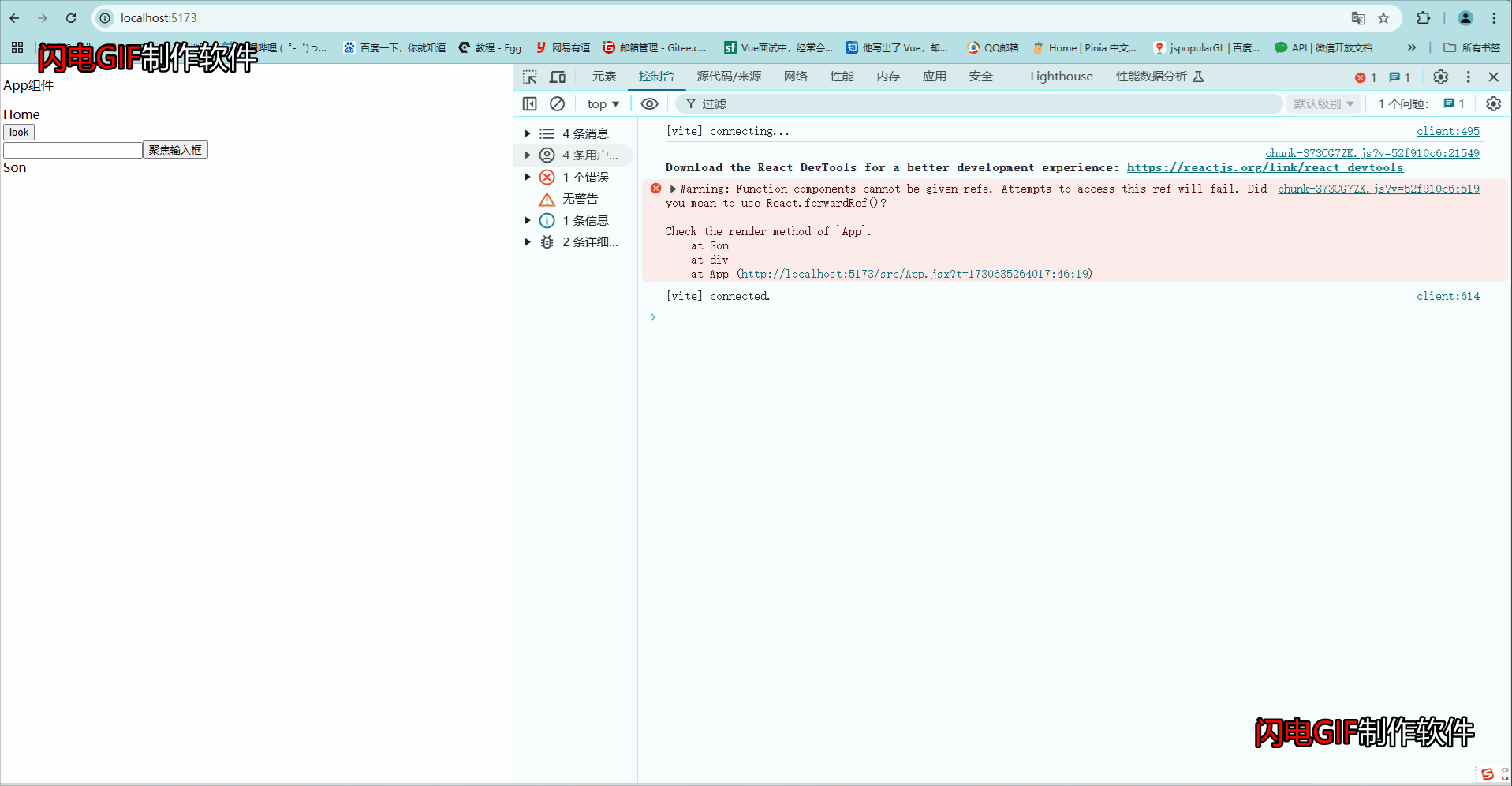Create a live expression with eye icon
Viewport: 1512px width, 786px height.
[649, 103]
